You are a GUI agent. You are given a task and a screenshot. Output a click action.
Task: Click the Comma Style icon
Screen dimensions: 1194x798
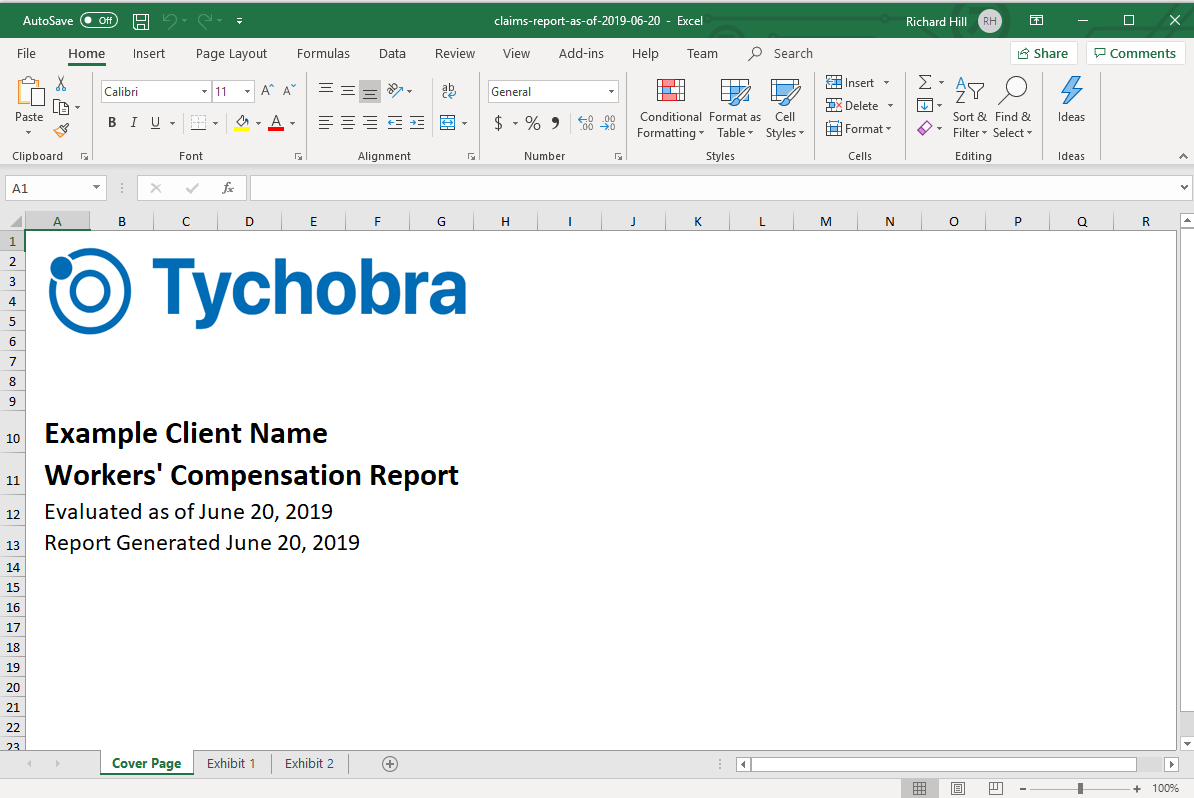click(555, 123)
